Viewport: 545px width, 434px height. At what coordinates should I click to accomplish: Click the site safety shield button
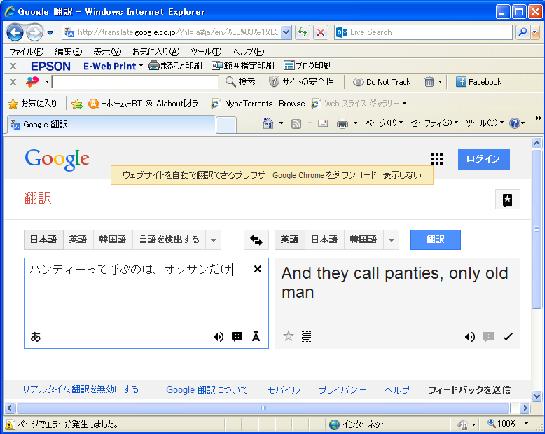coord(301,82)
